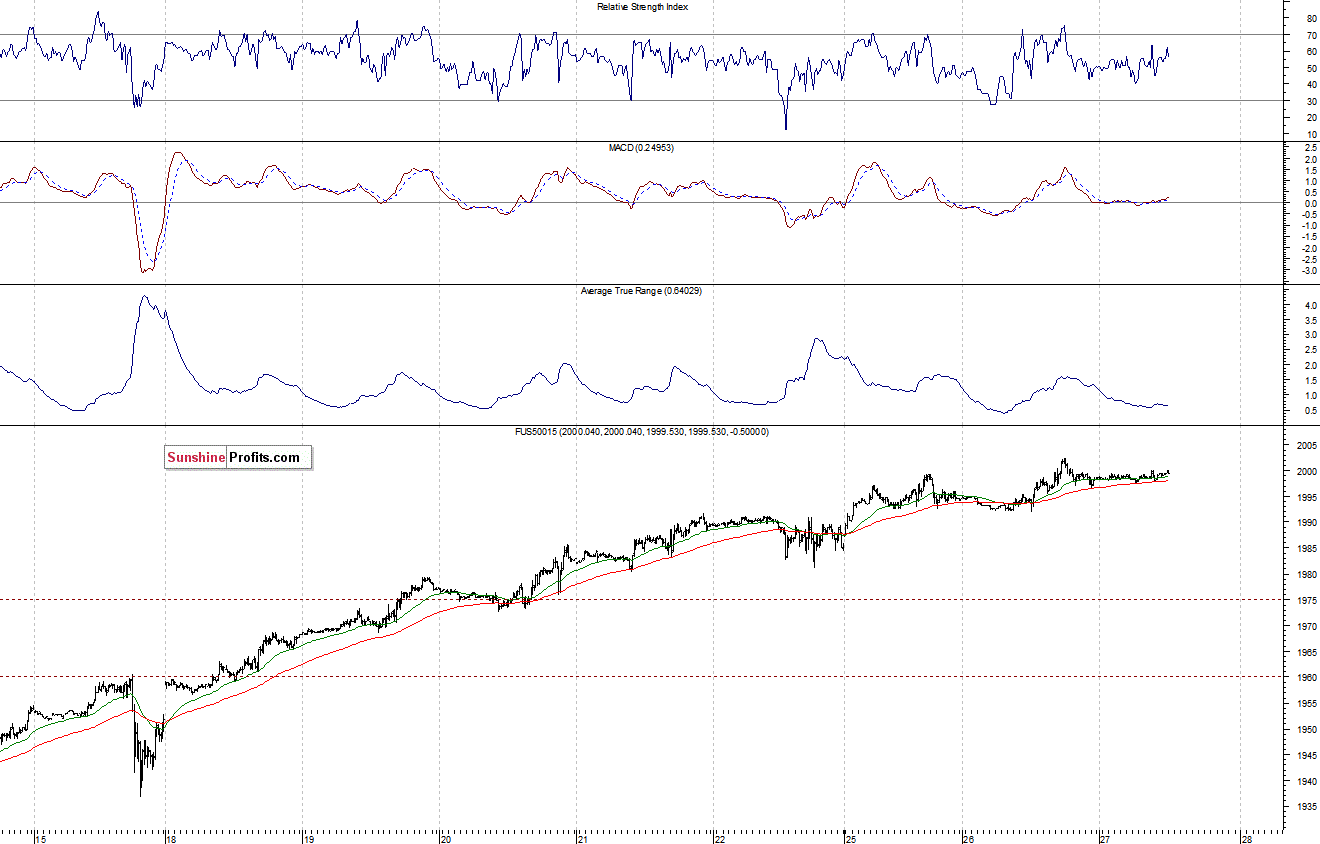Click the Average True Range scale label 3.0
Image resolution: width=1320 pixels, height=844 pixels.
1310,334
